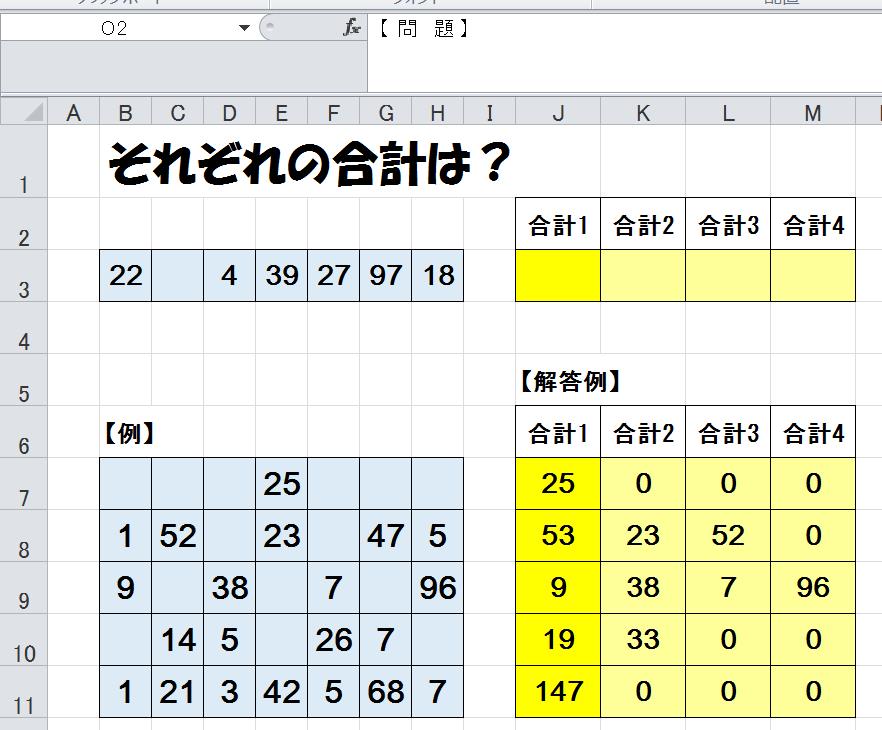This screenshot has height=730, width=882.
Task: Select the cell containing 33
Action: pos(643,640)
